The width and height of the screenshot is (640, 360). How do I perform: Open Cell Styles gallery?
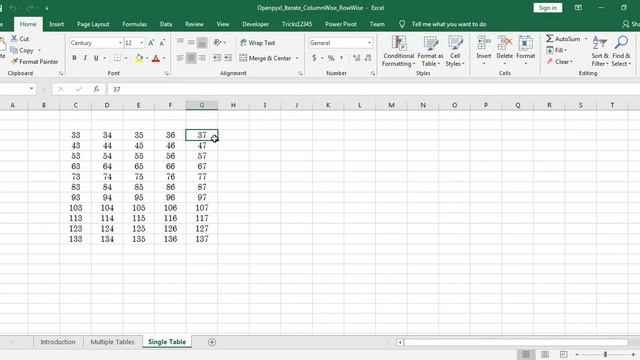[x=455, y=51]
